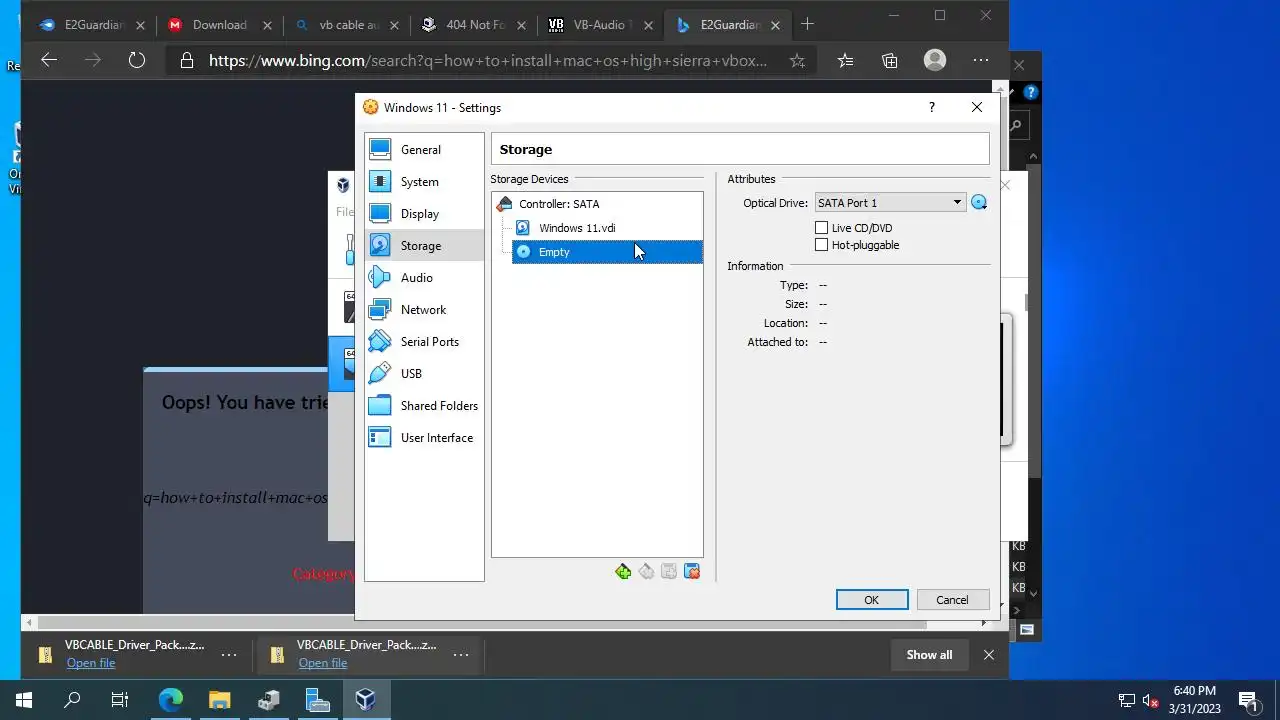Switch to the vb cable search tab
The height and width of the screenshot is (720, 1280).
[x=345, y=25]
